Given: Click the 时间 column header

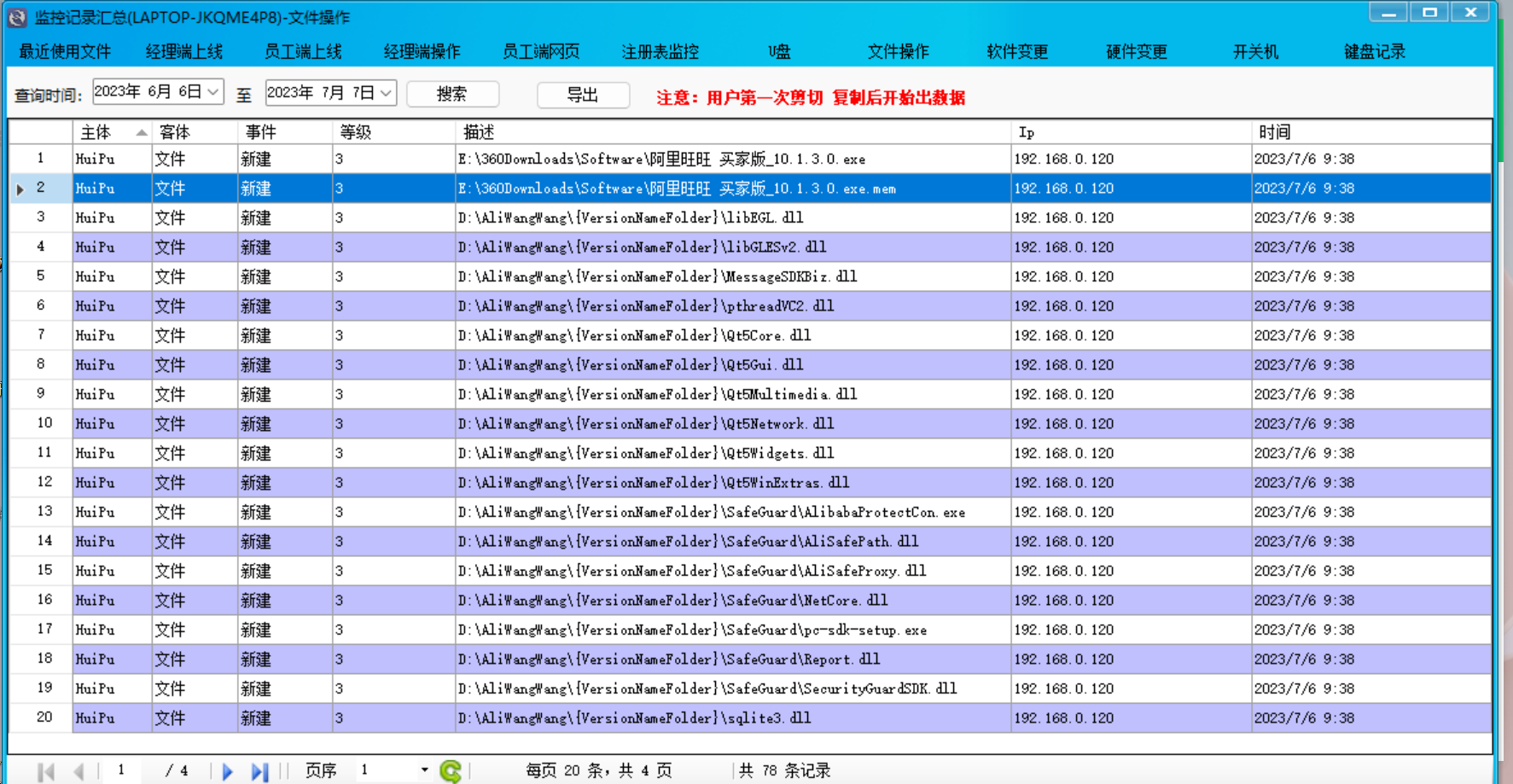Looking at the screenshot, I should [x=1370, y=132].
